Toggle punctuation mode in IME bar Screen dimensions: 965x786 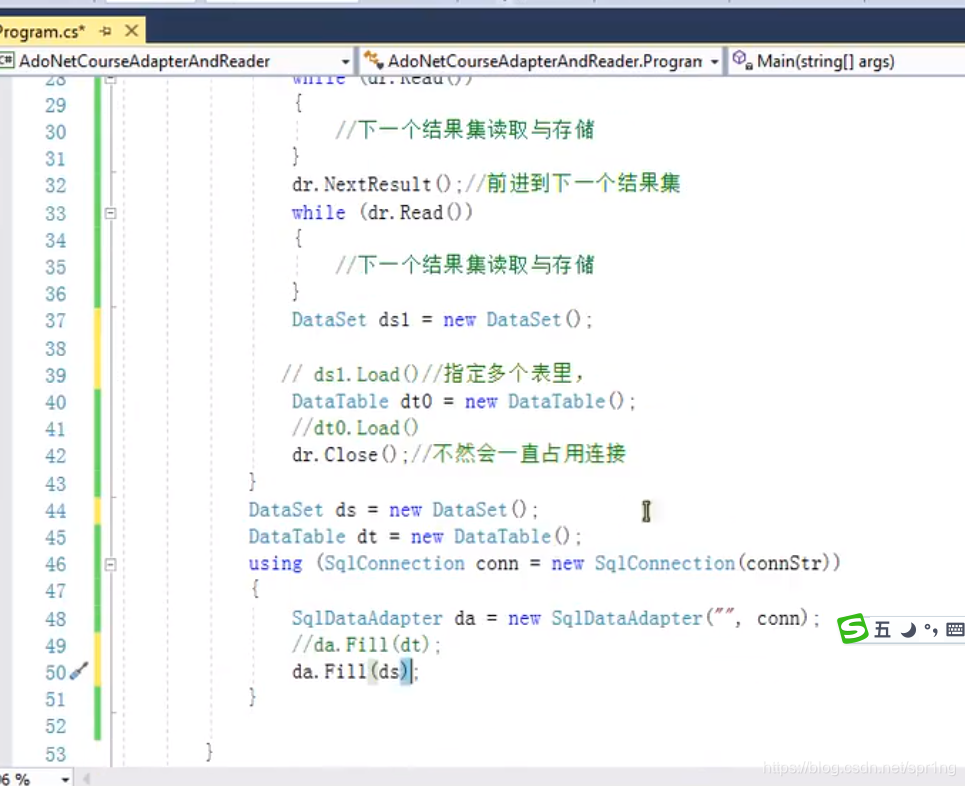pos(931,630)
